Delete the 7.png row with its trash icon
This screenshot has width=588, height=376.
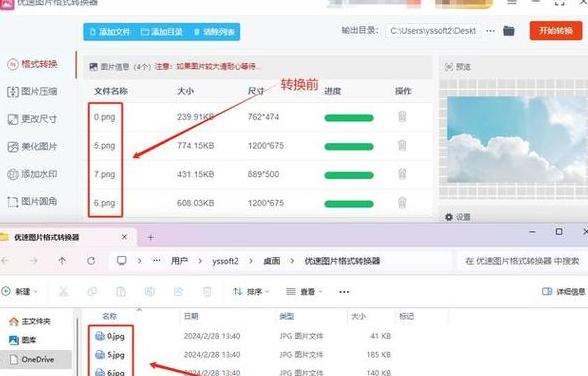pos(402,174)
